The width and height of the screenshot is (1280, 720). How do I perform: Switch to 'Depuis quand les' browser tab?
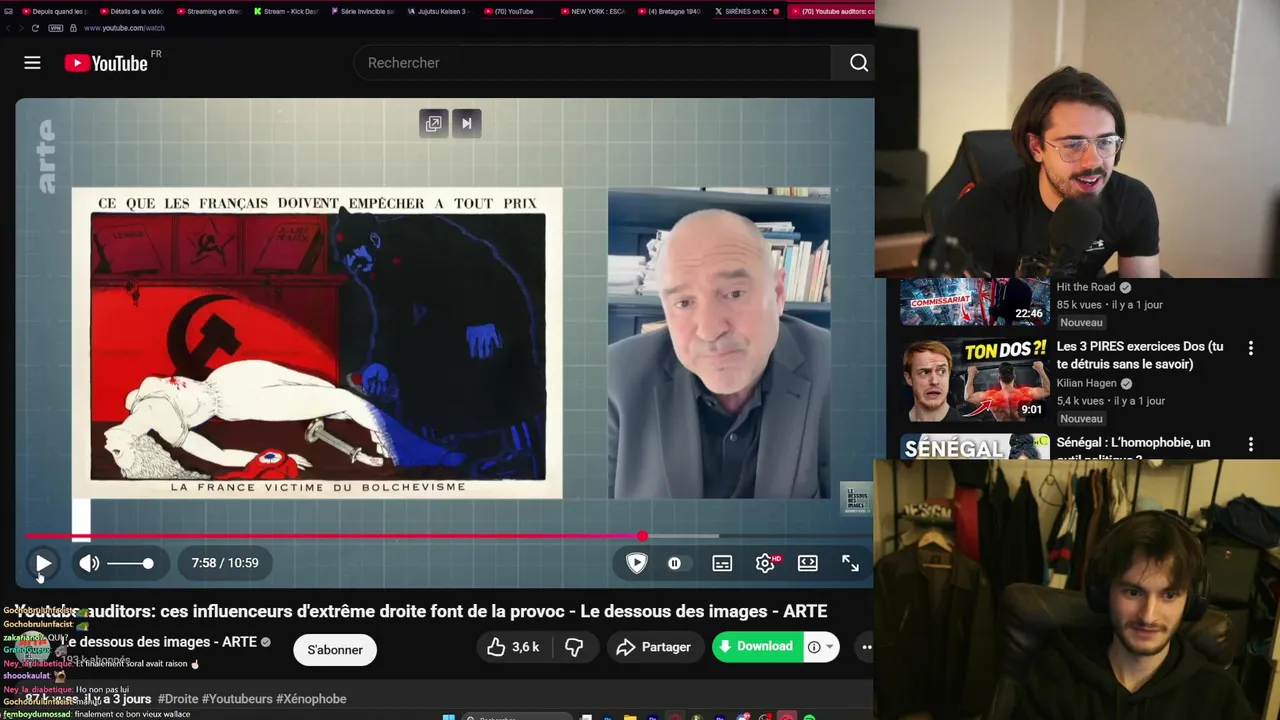point(54,11)
